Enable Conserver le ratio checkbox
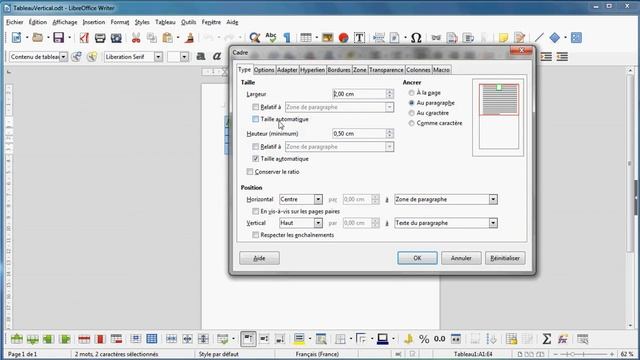Image resolution: width=640 pixels, height=360 pixels. [250, 172]
